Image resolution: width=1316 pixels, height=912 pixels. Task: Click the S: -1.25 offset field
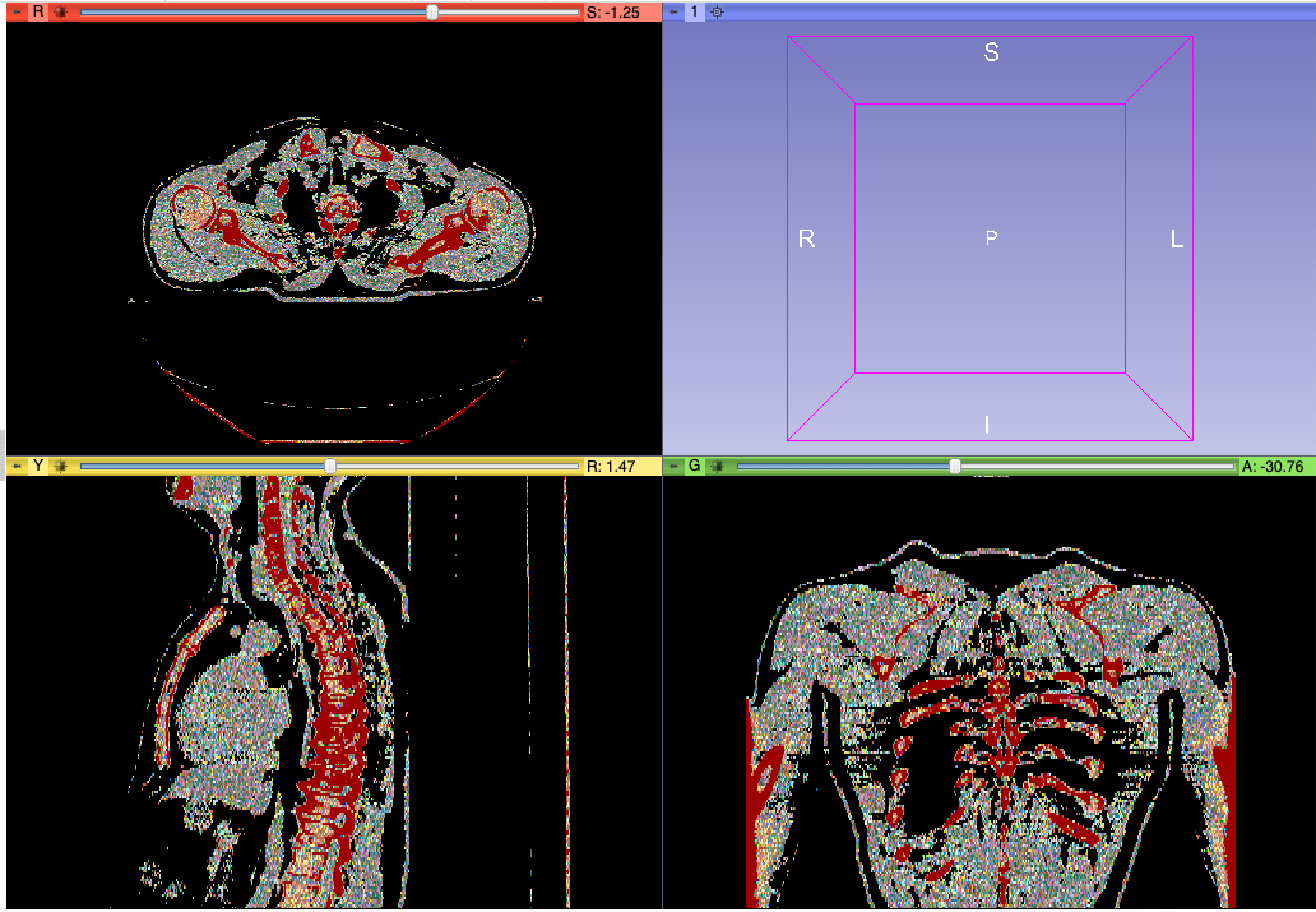(x=613, y=13)
